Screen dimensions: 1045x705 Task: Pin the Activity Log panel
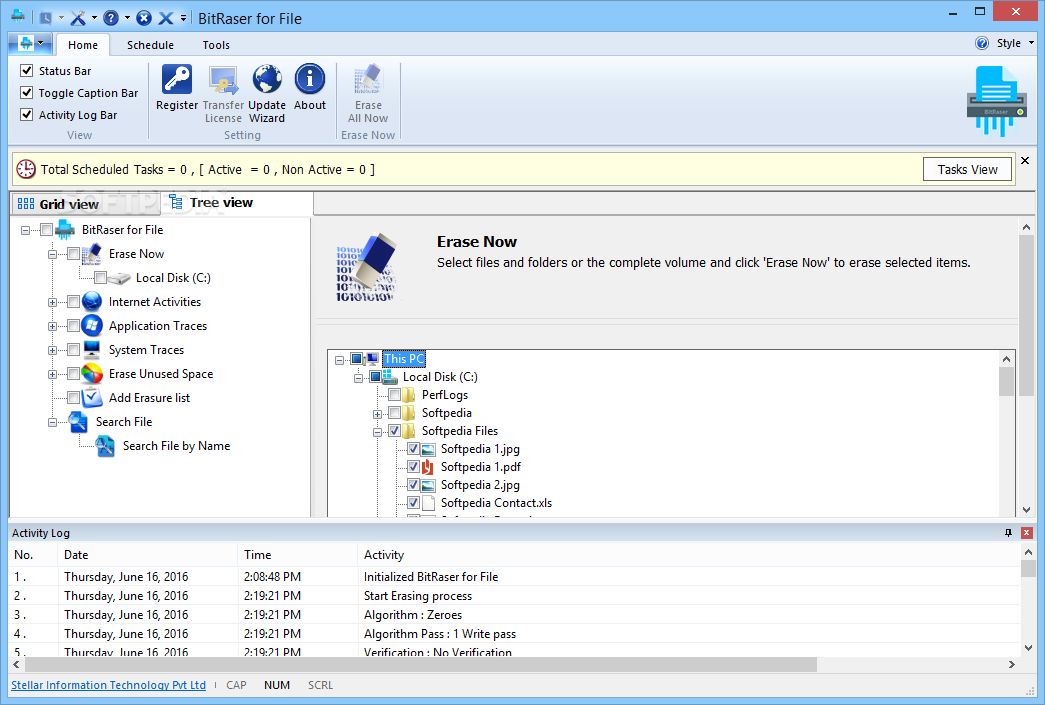(1008, 532)
